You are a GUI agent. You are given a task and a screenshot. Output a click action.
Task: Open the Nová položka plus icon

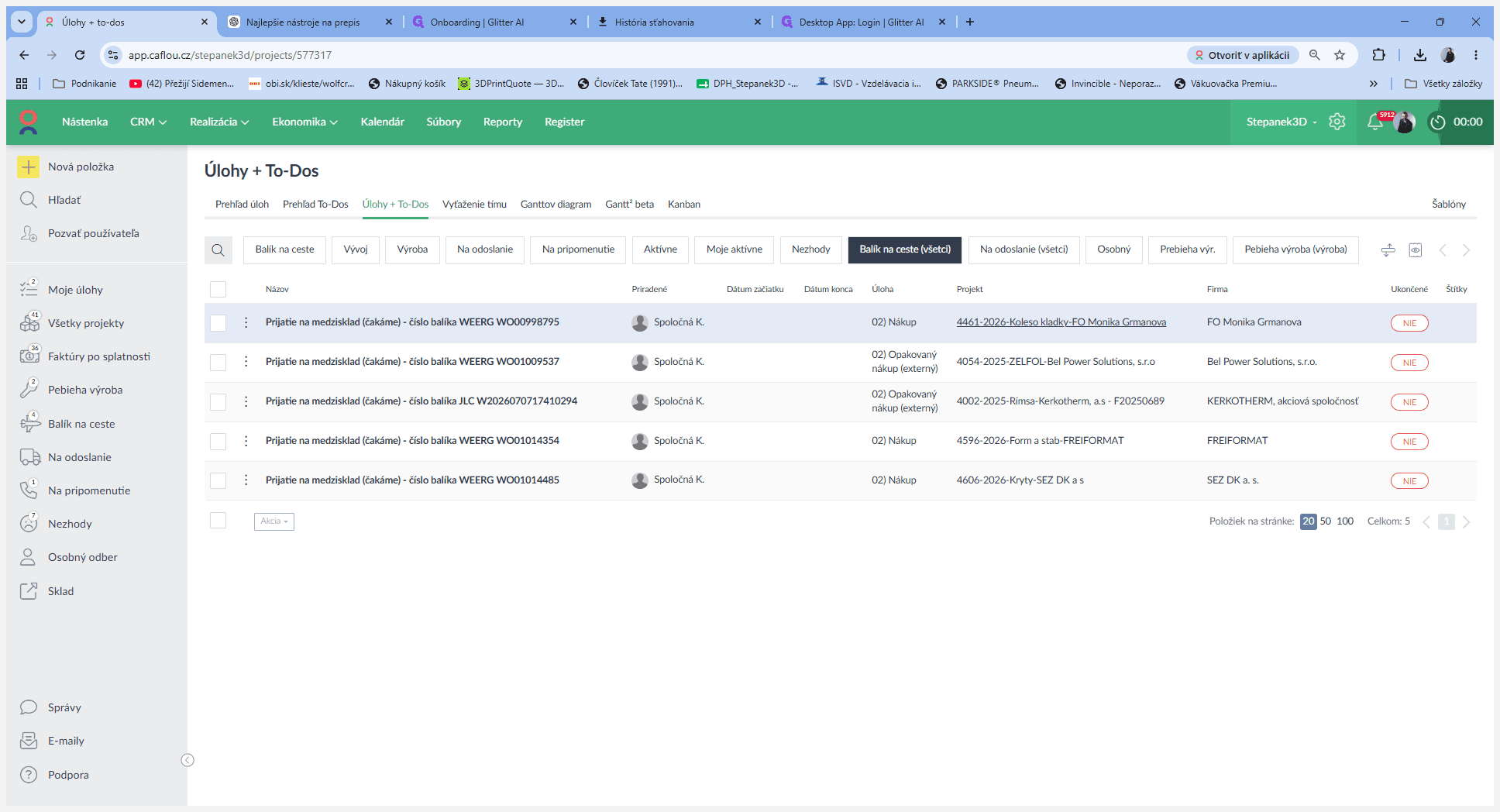point(29,167)
